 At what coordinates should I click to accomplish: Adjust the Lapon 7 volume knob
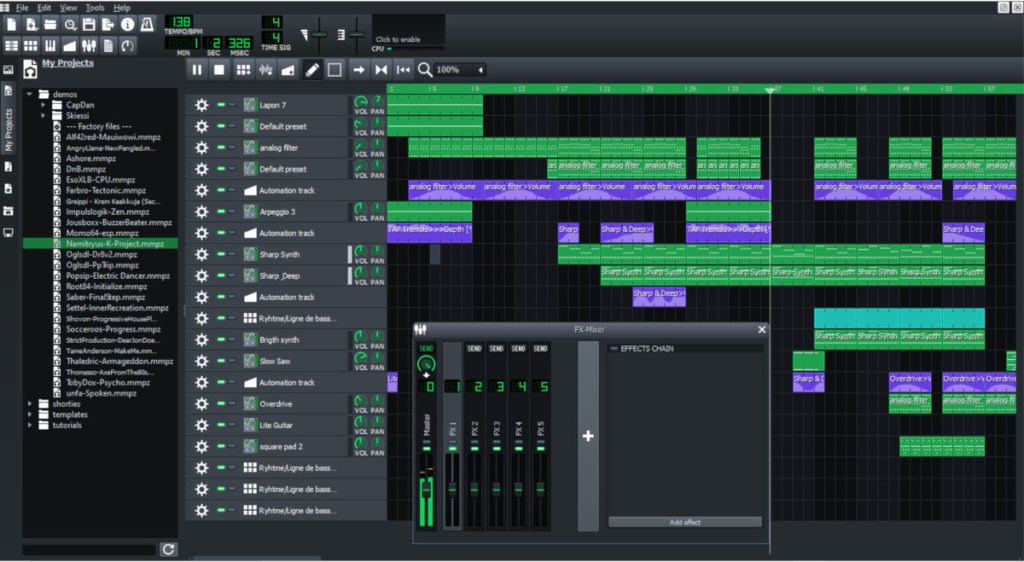tap(360, 101)
